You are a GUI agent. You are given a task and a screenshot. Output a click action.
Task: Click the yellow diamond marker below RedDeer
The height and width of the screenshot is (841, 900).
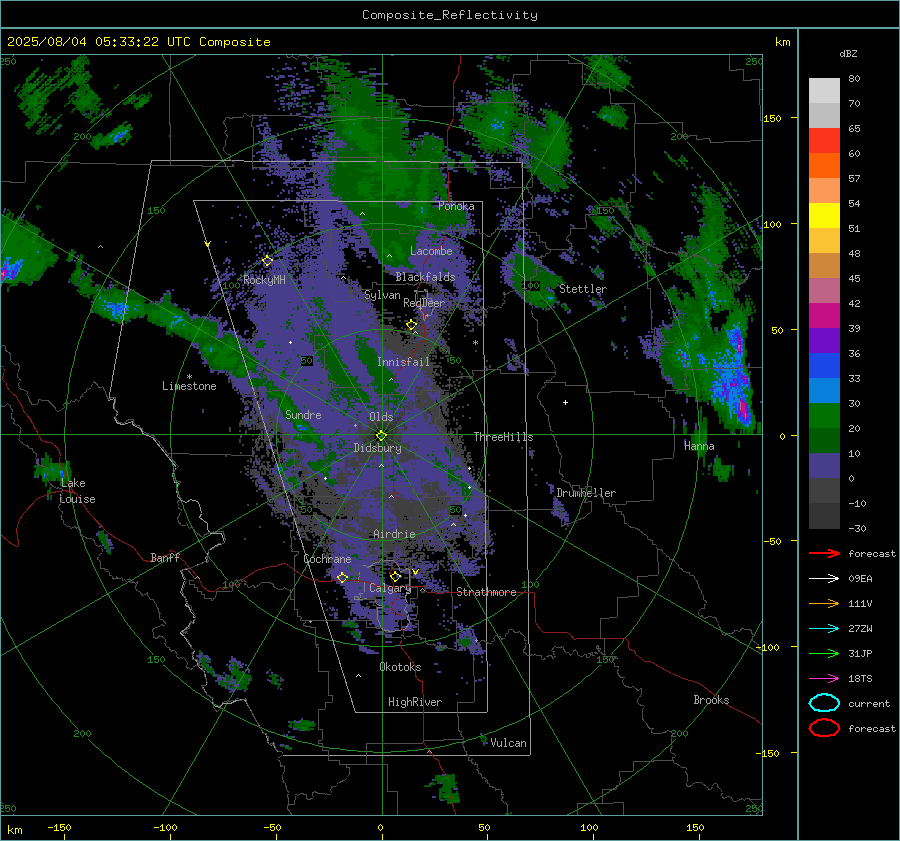click(411, 325)
